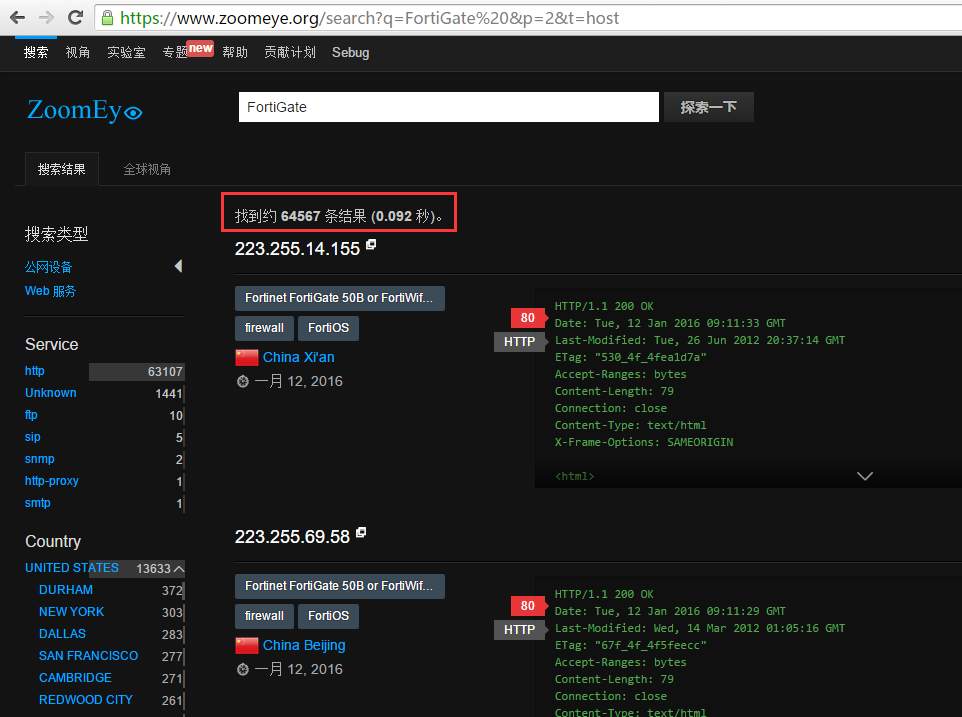Filter results by SAN FRANCISCO
Viewport: 962px width, 717px height.
click(88, 655)
